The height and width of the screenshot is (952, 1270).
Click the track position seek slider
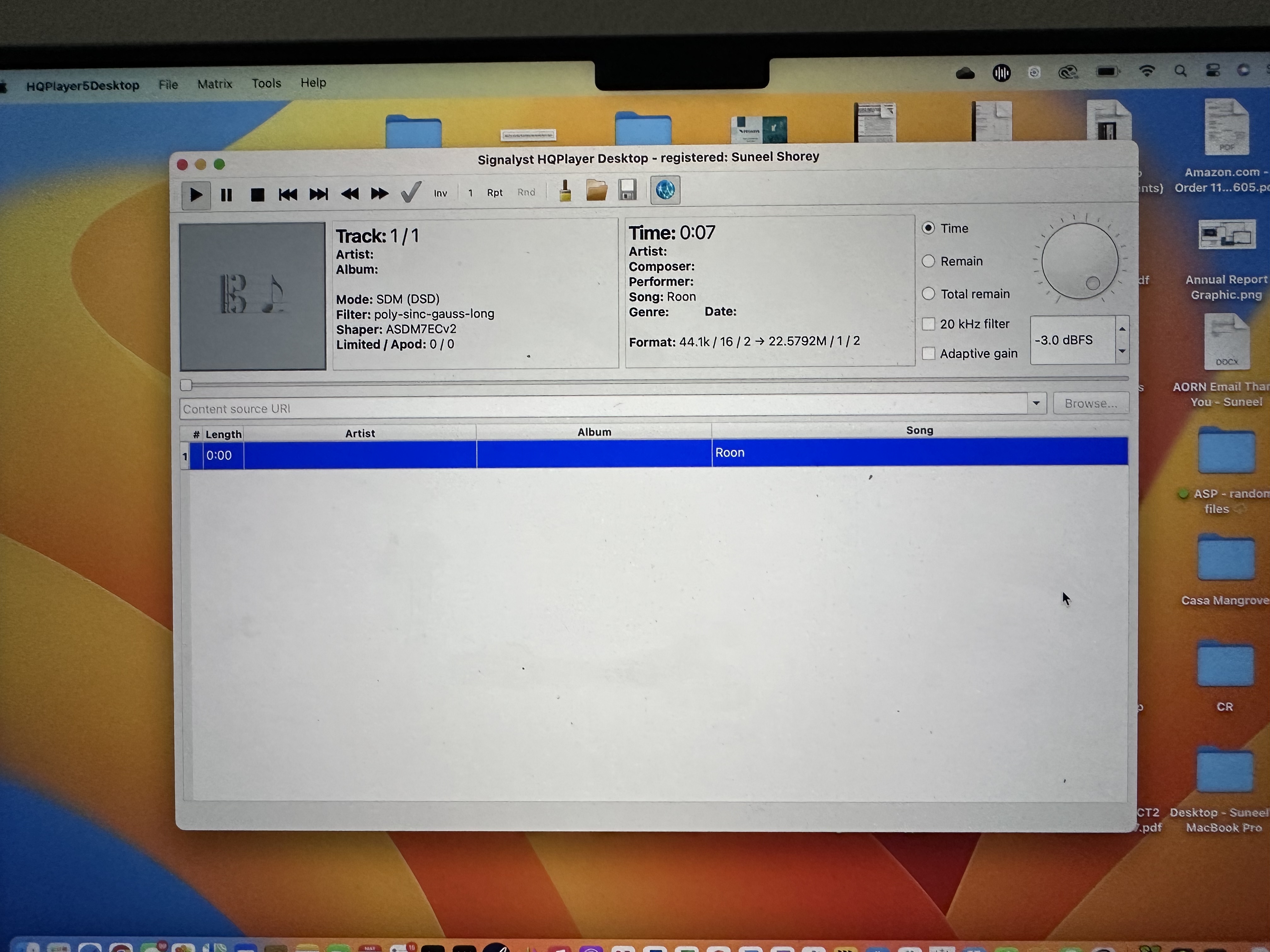(654, 382)
